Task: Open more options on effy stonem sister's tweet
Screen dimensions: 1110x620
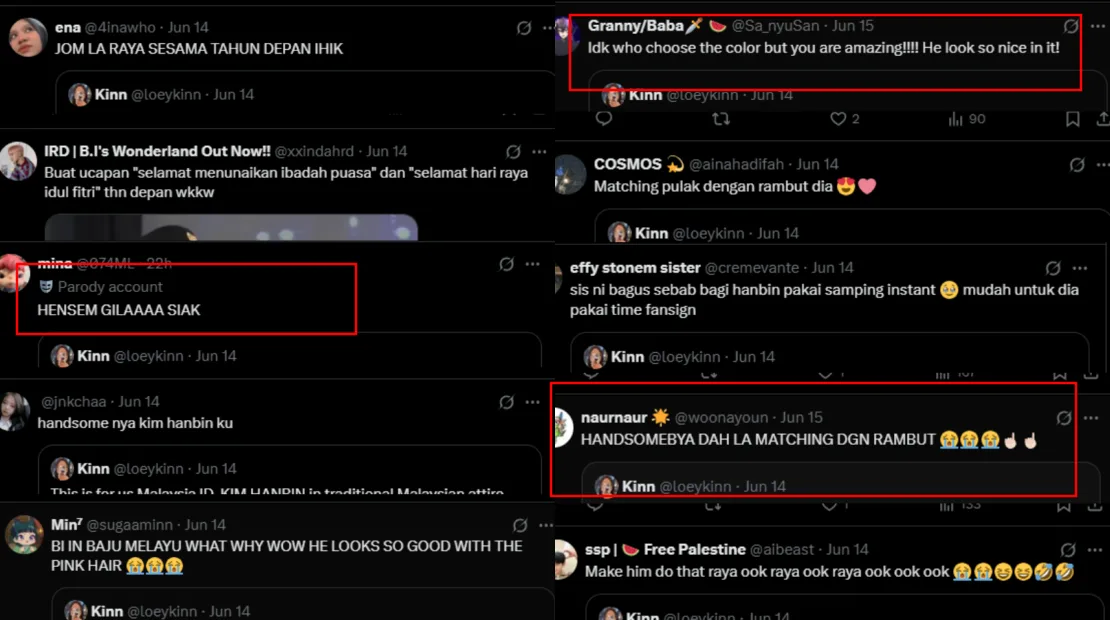Action: tap(1080, 268)
